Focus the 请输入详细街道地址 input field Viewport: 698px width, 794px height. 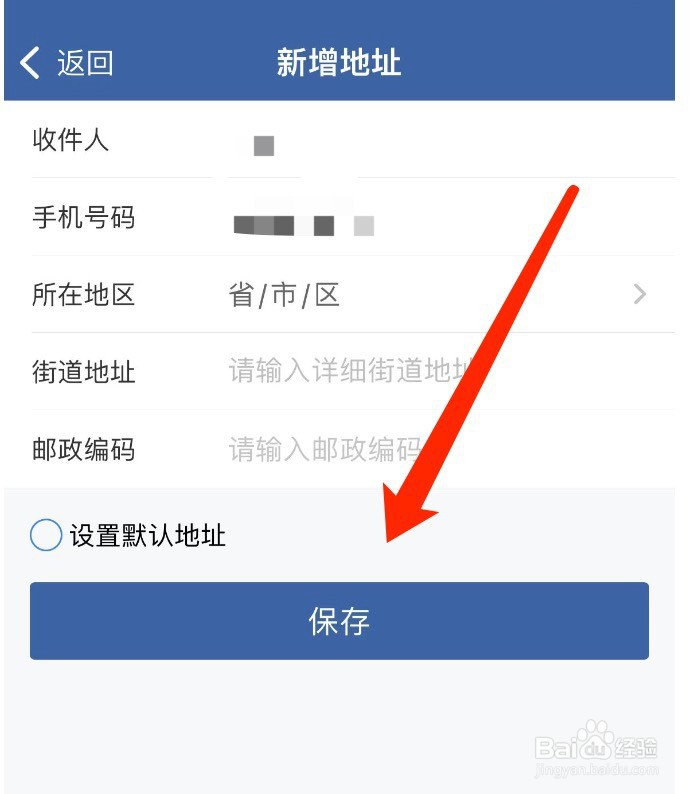451,371
